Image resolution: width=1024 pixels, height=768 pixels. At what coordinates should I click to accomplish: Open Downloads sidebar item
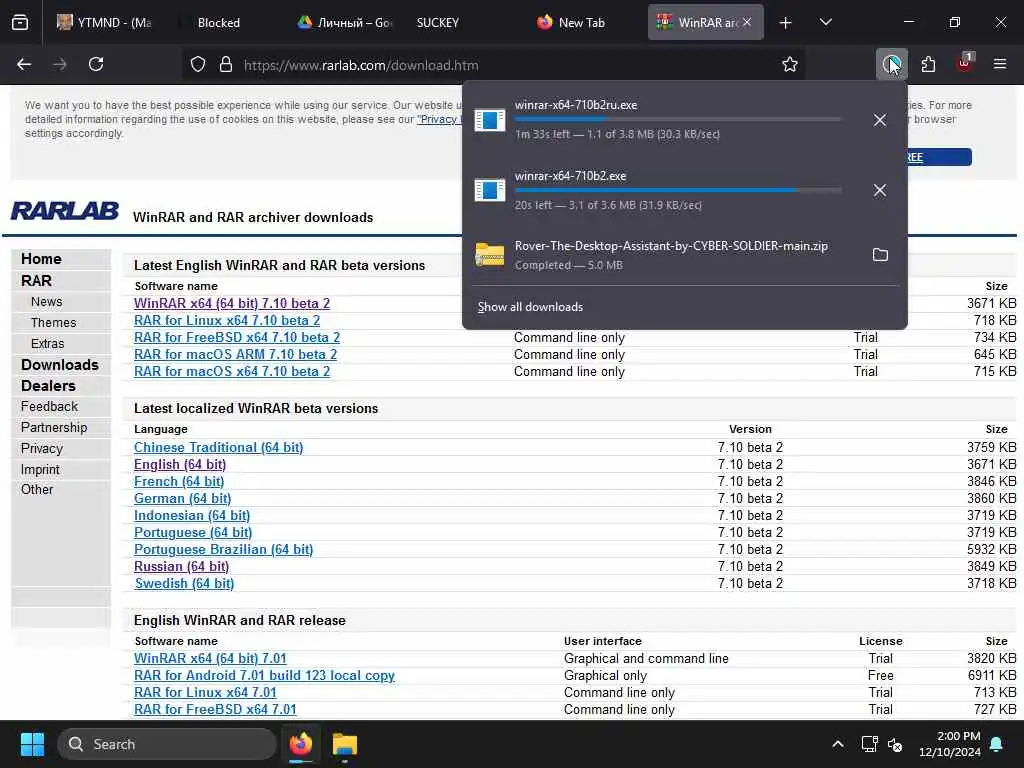point(59,365)
